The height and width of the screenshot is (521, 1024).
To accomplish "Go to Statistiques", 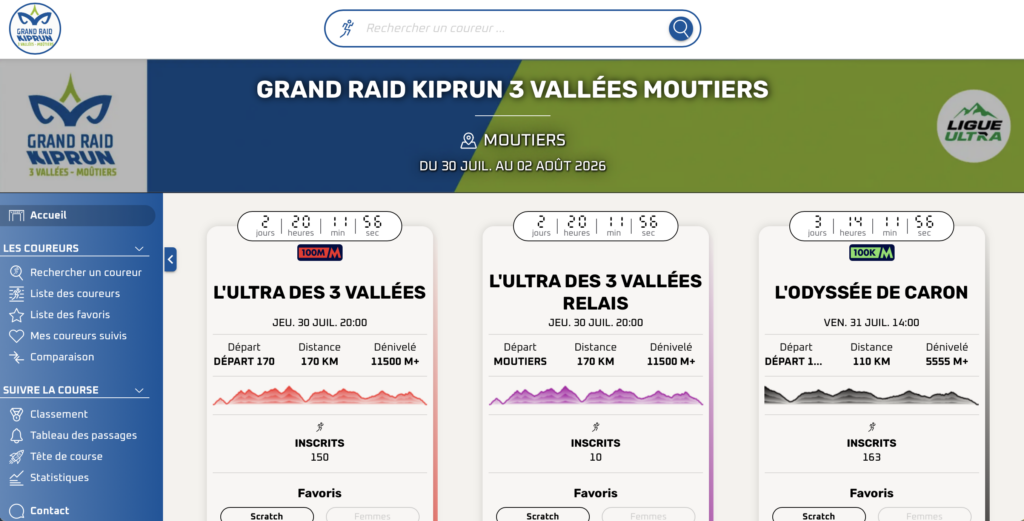I will (59, 478).
